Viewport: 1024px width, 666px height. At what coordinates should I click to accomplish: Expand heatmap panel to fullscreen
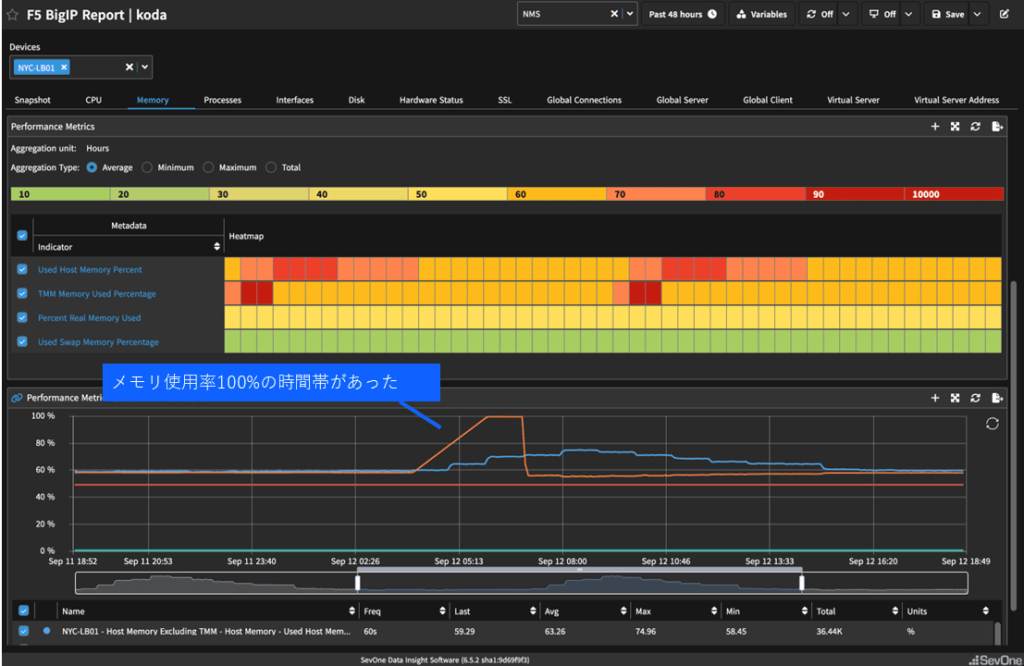[955, 127]
